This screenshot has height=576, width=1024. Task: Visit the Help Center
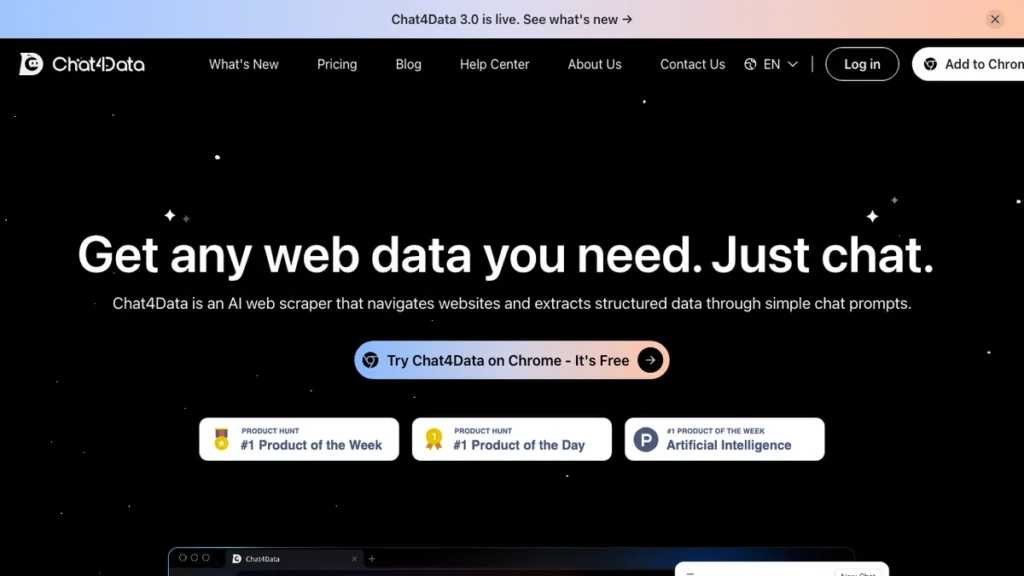click(x=494, y=64)
